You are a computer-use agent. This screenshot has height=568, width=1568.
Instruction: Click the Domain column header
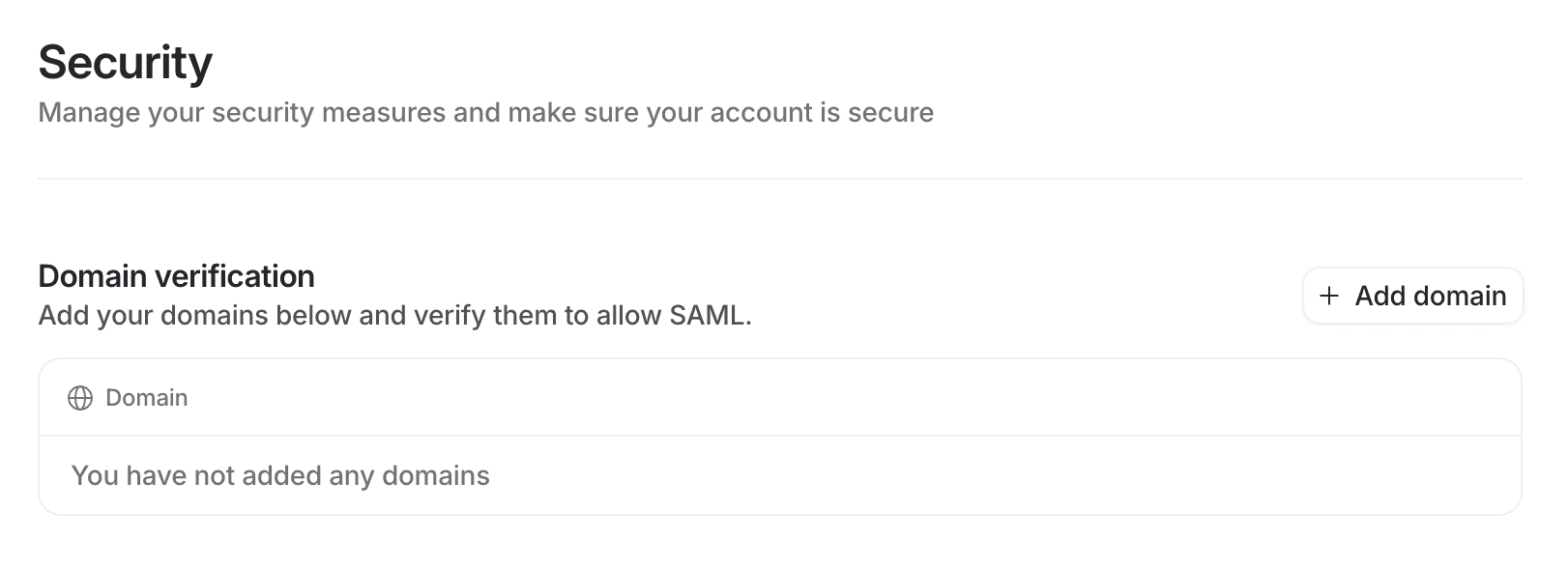[x=147, y=397]
